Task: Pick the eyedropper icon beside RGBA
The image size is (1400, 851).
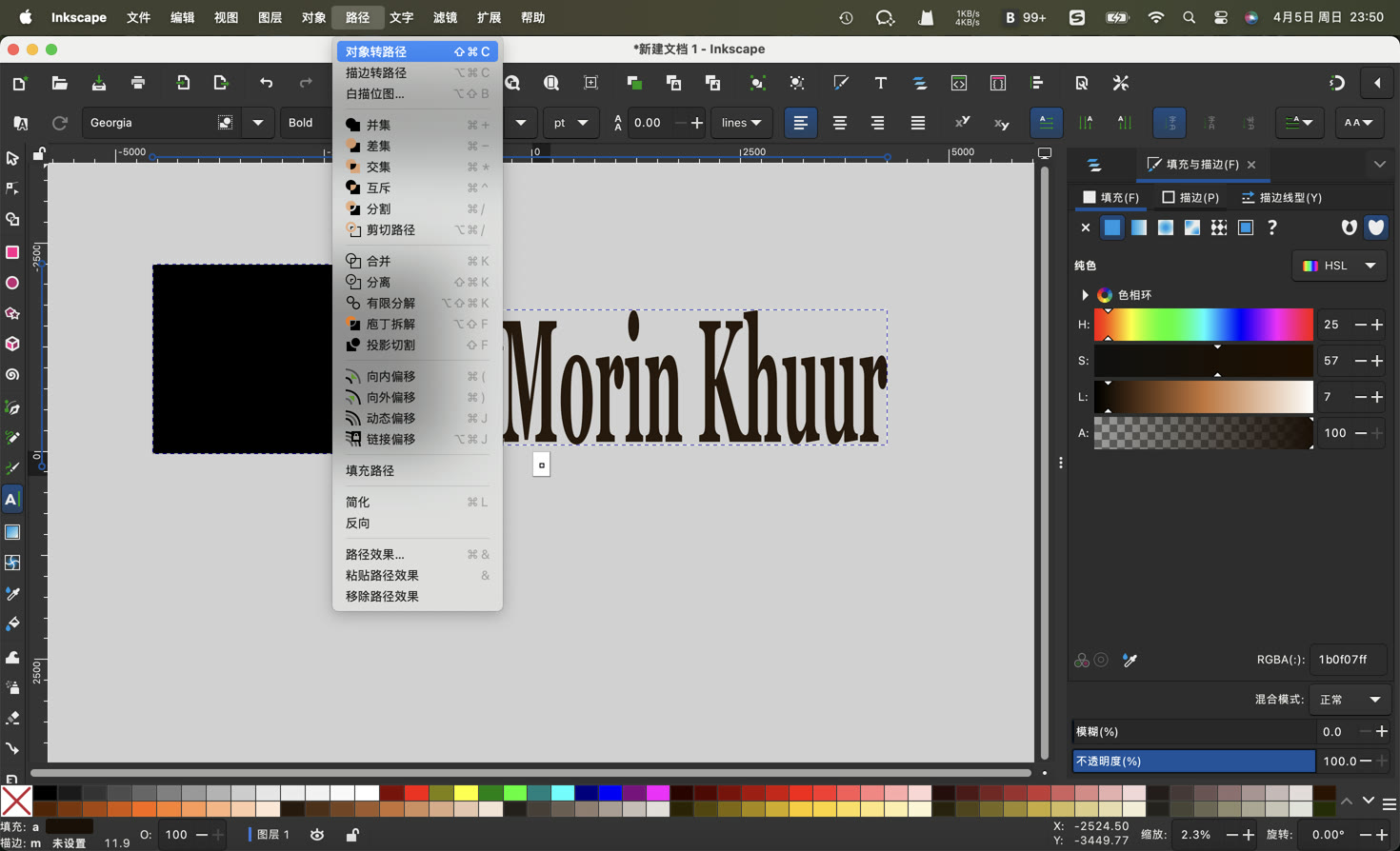Action: pos(1130,660)
